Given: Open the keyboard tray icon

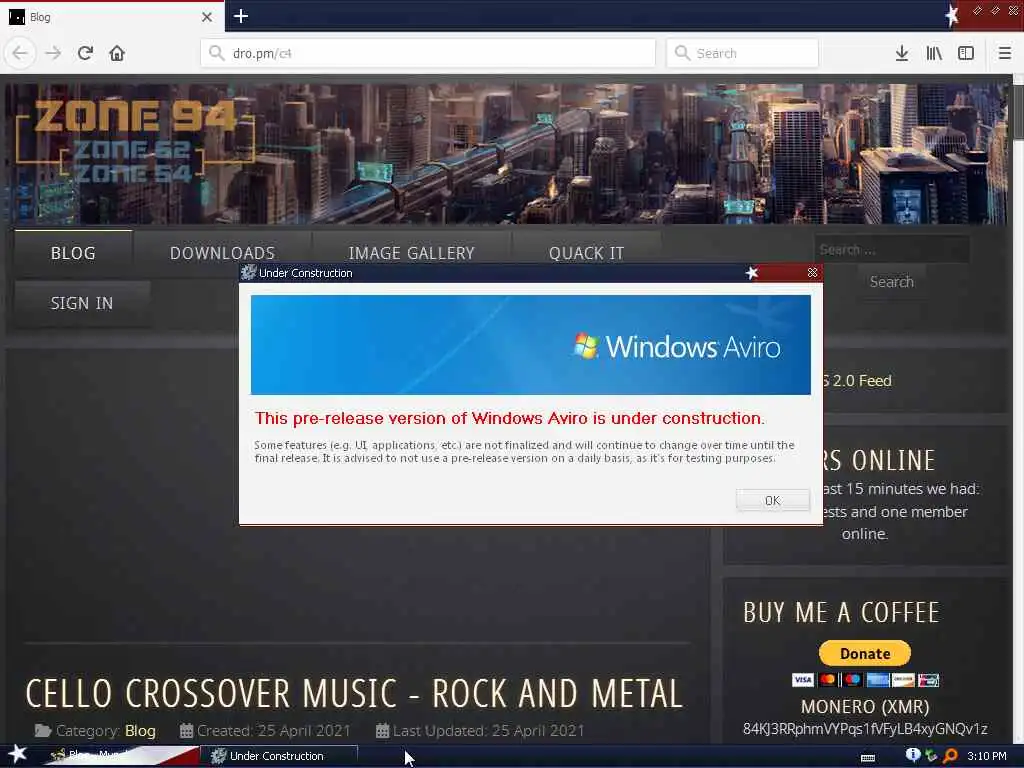Looking at the screenshot, I should click(868, 757).
